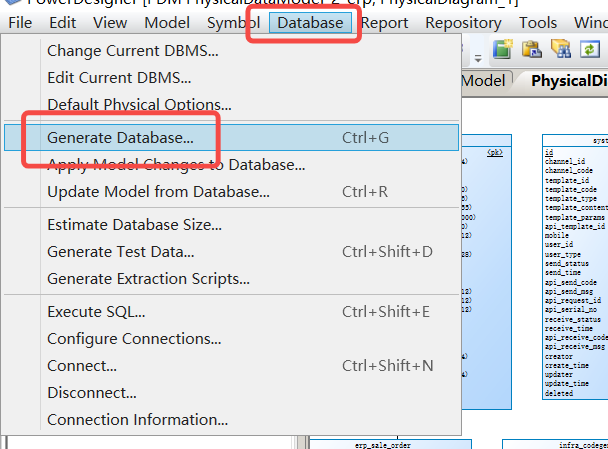Click the clipboard paste-as-shortcut toolbar icon
The image size is (608, 449).
[x=532, y=49]
